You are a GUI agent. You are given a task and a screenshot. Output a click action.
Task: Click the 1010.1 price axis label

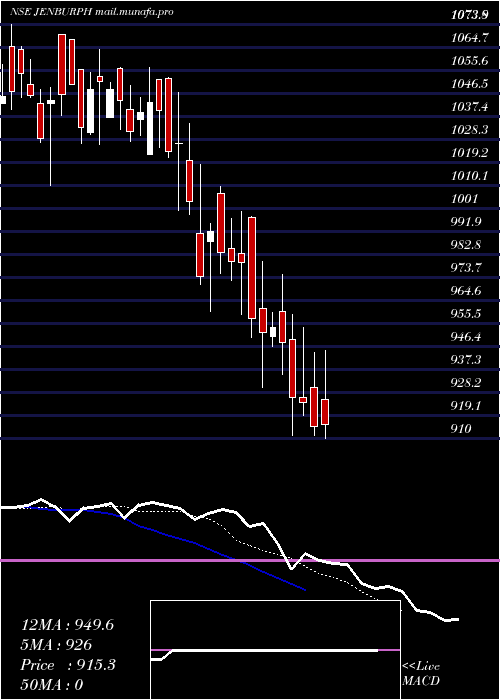[469, 176]
